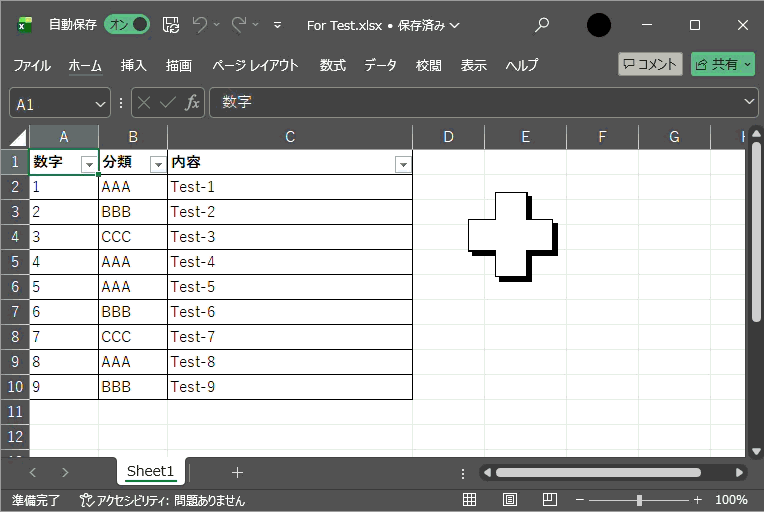Click the black account profile circle
Screen dimensions: 764x512
[x=599, y=25]
